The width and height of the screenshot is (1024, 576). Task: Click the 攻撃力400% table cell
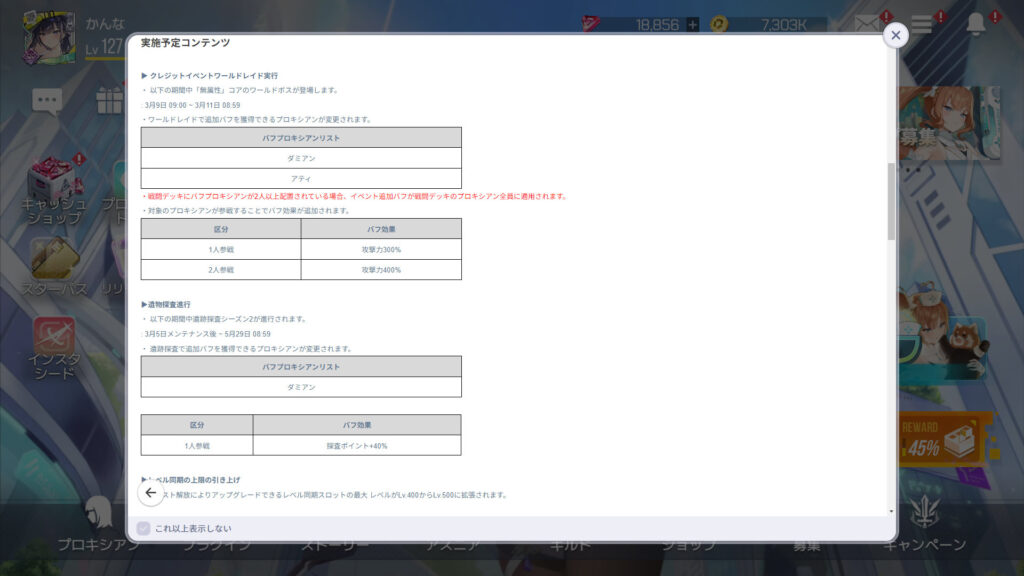click(381, 270)
